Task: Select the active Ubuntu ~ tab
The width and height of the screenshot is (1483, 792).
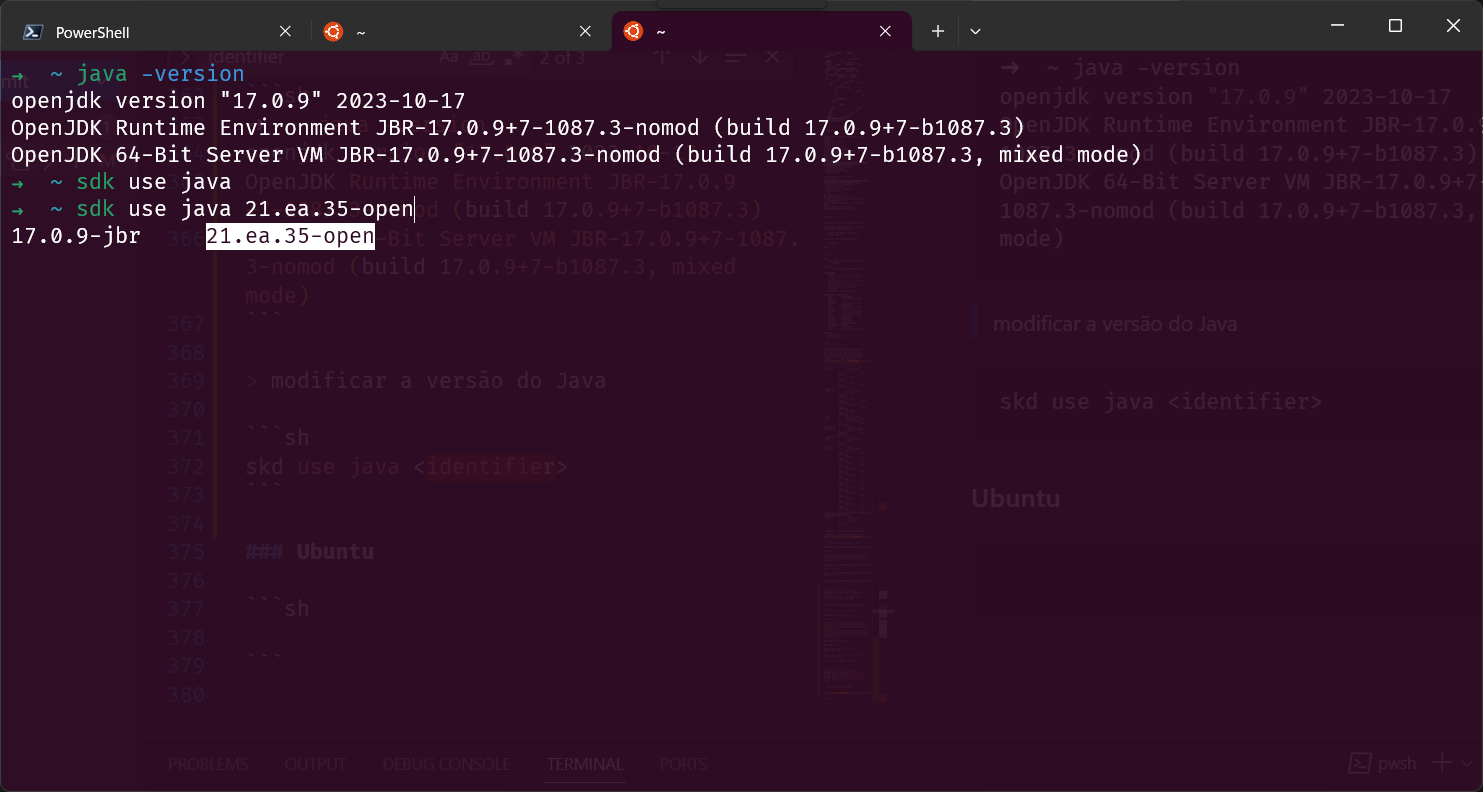Action: [761, 32]
